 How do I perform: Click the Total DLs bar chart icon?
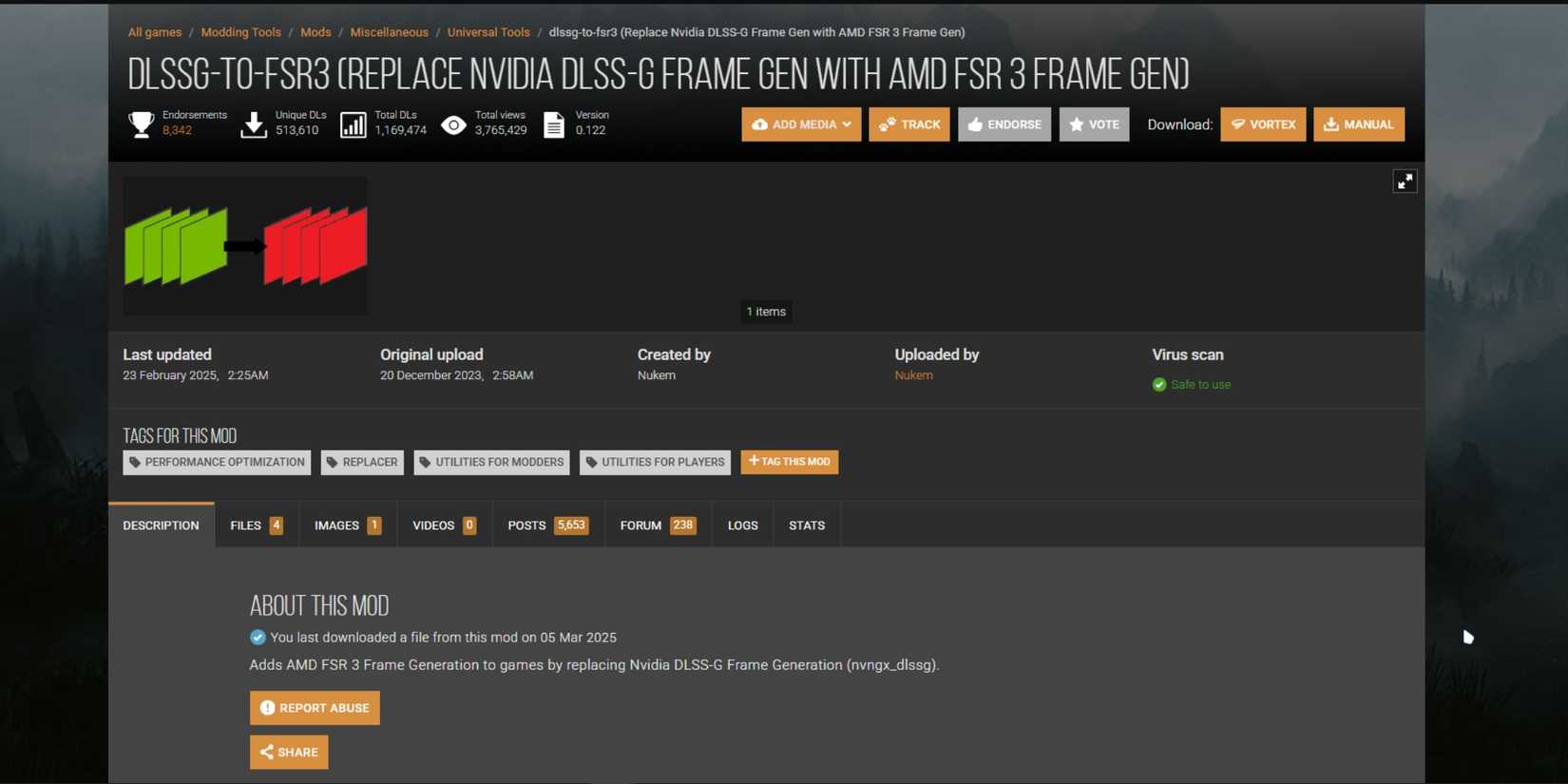[x=354, y=124]
